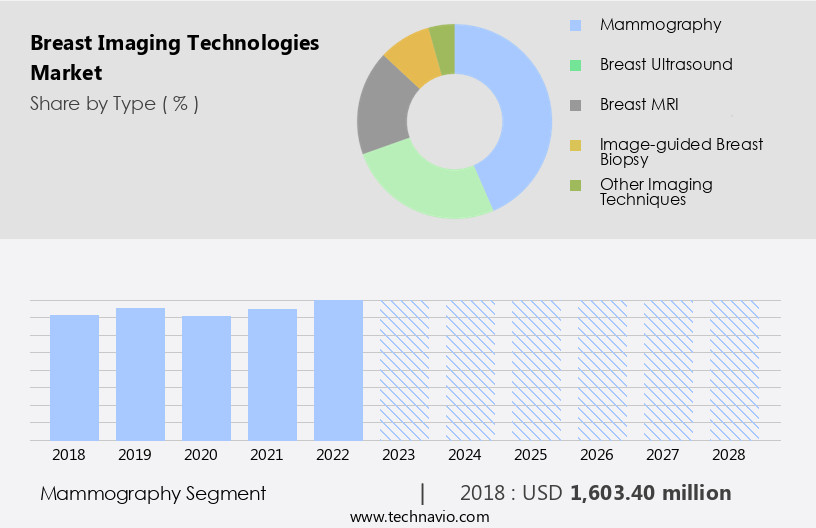The height and width of the screenshot is (528, 816).
Task: Click the Mammography legend color swatch
Action: 575,25
